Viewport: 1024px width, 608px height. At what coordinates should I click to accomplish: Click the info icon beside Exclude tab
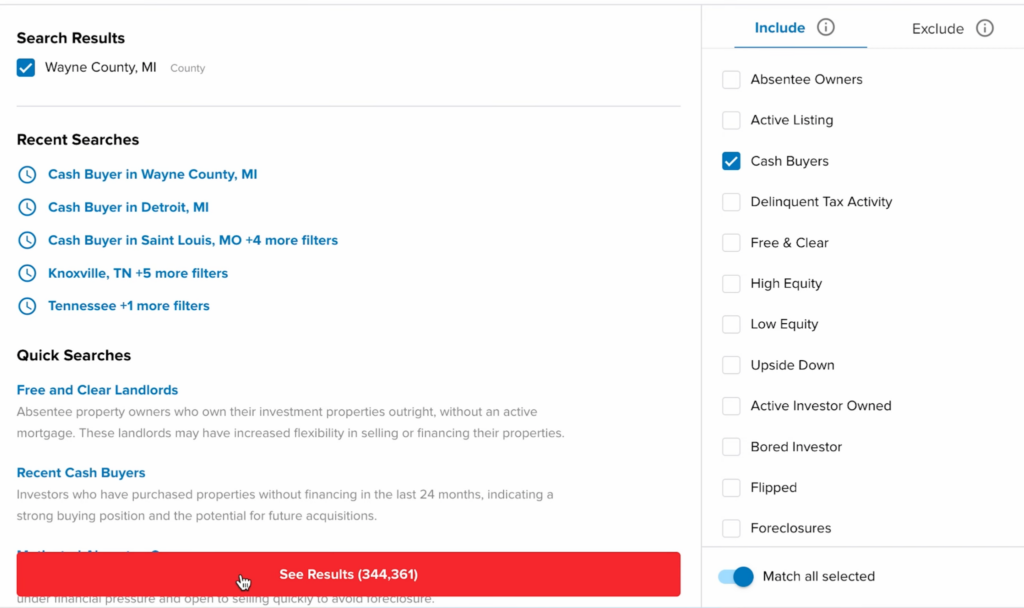[986, 28]
